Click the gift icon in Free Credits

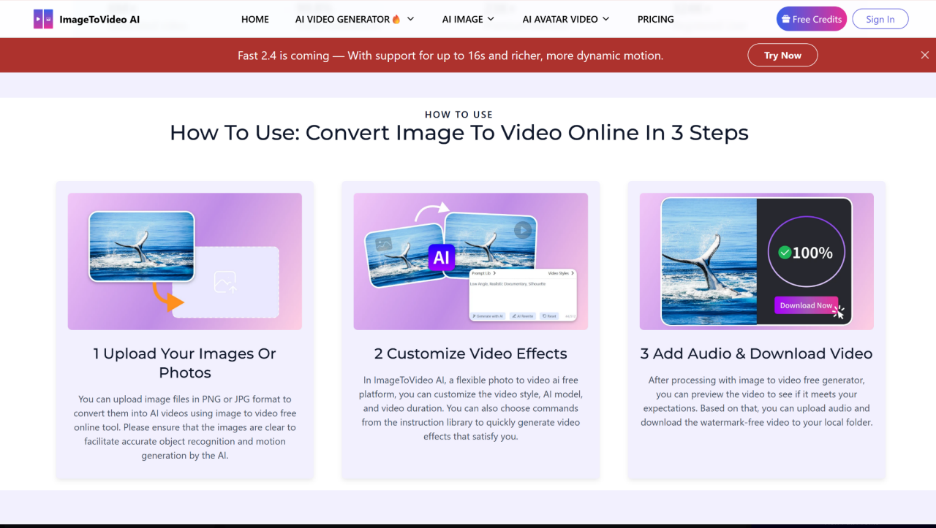(x=785, y=19)
